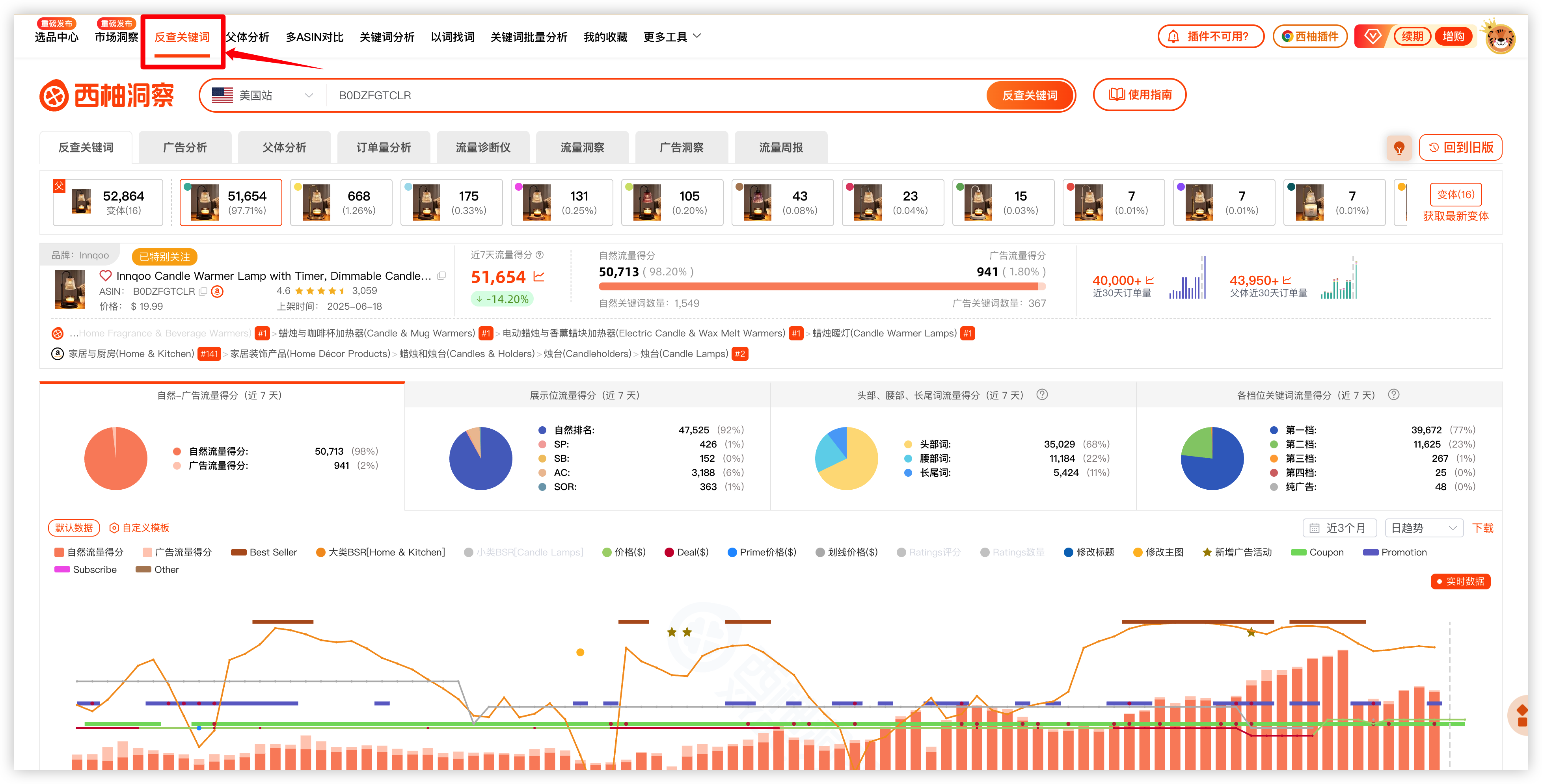
Task: Enable 小类BSR[Candle Lamps] legend series
Action: coord(524,552)
